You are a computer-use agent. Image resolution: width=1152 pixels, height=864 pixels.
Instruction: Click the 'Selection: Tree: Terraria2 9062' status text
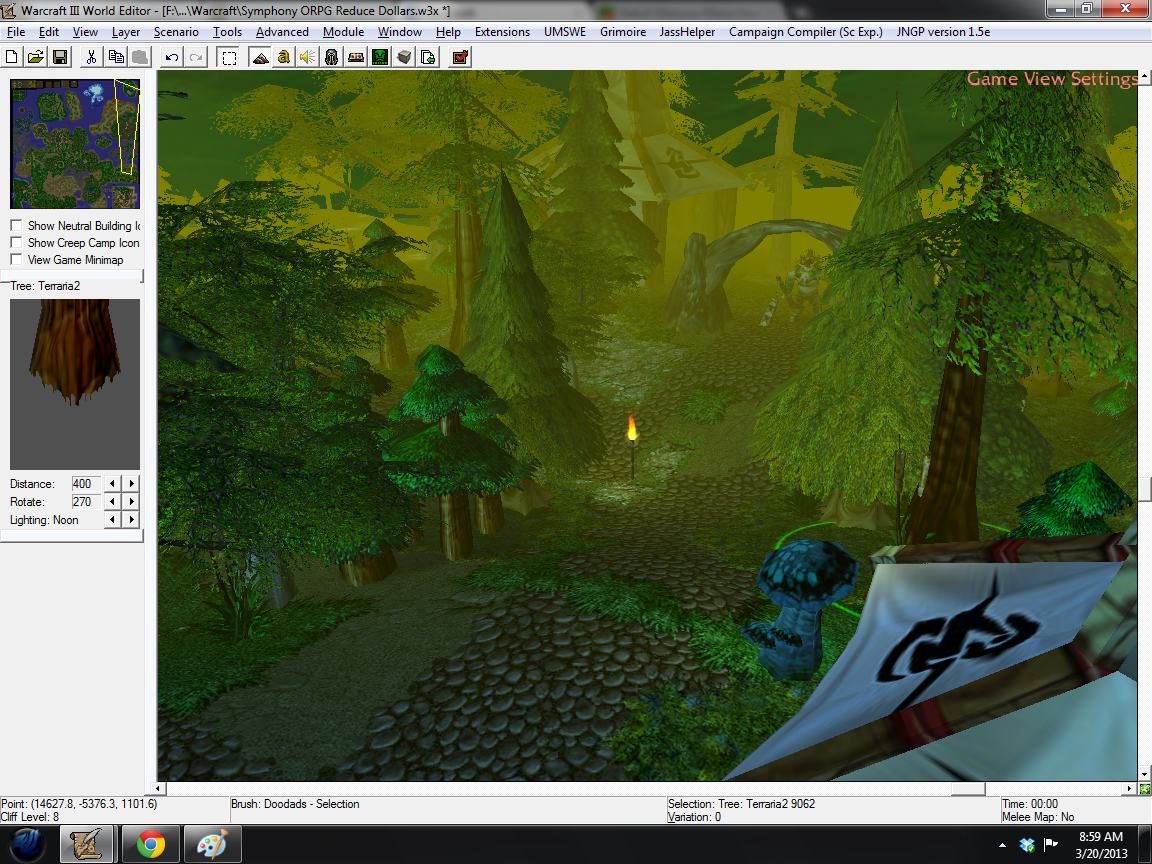741,804
